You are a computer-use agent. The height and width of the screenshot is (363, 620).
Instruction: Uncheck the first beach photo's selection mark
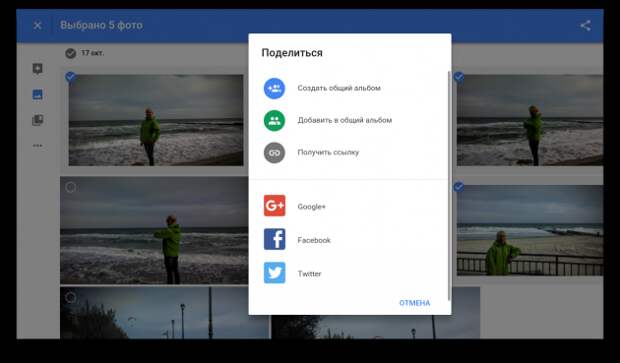[x=71, y=76]
